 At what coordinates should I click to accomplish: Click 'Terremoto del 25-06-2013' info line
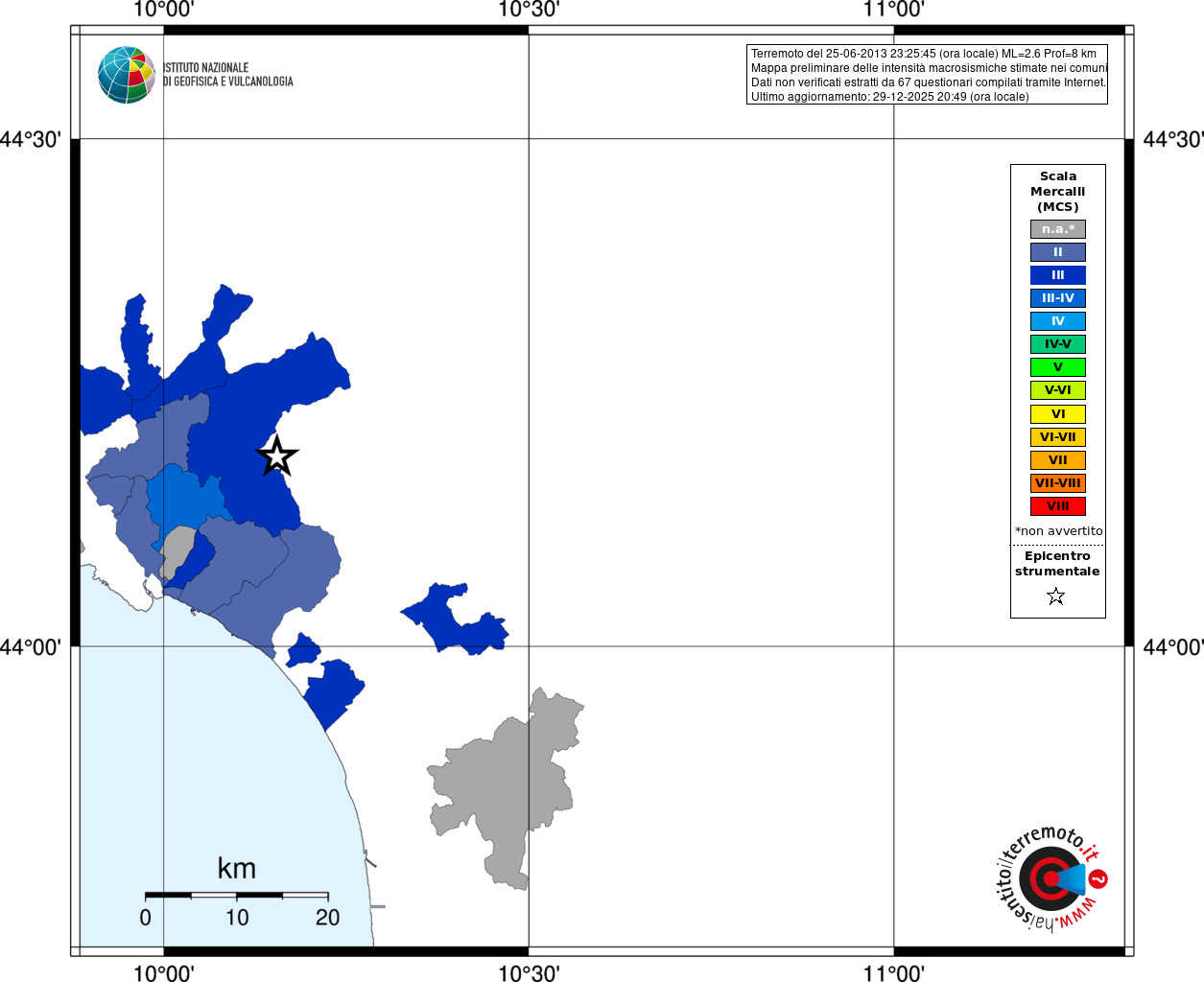tap(924, 54)
